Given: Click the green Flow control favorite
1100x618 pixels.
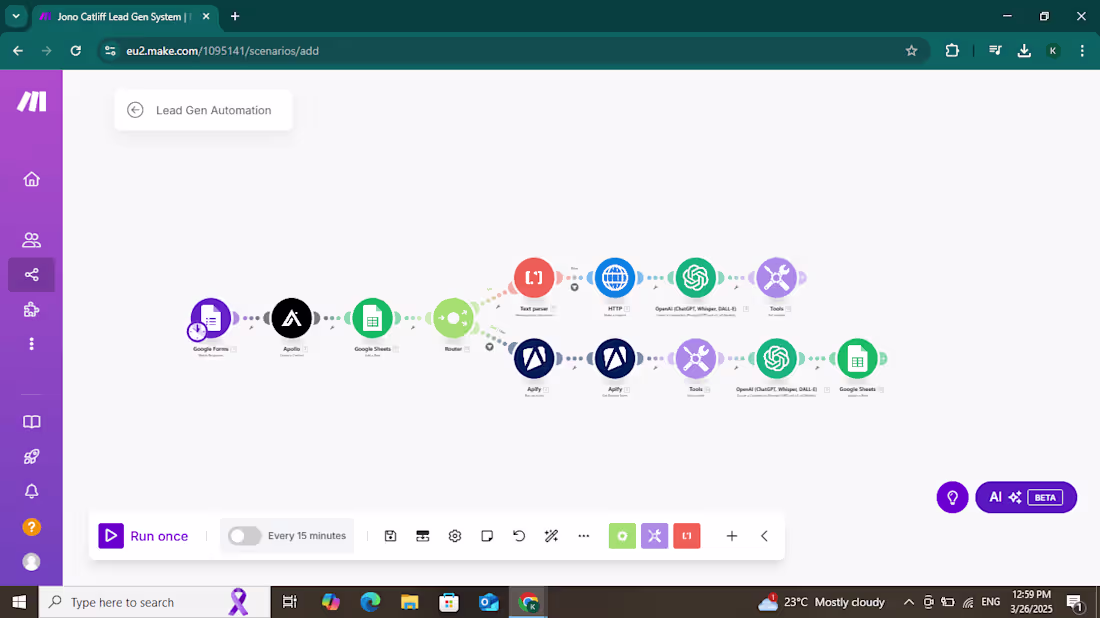Looking at the screenshot, I should click(x=622, y=536).
